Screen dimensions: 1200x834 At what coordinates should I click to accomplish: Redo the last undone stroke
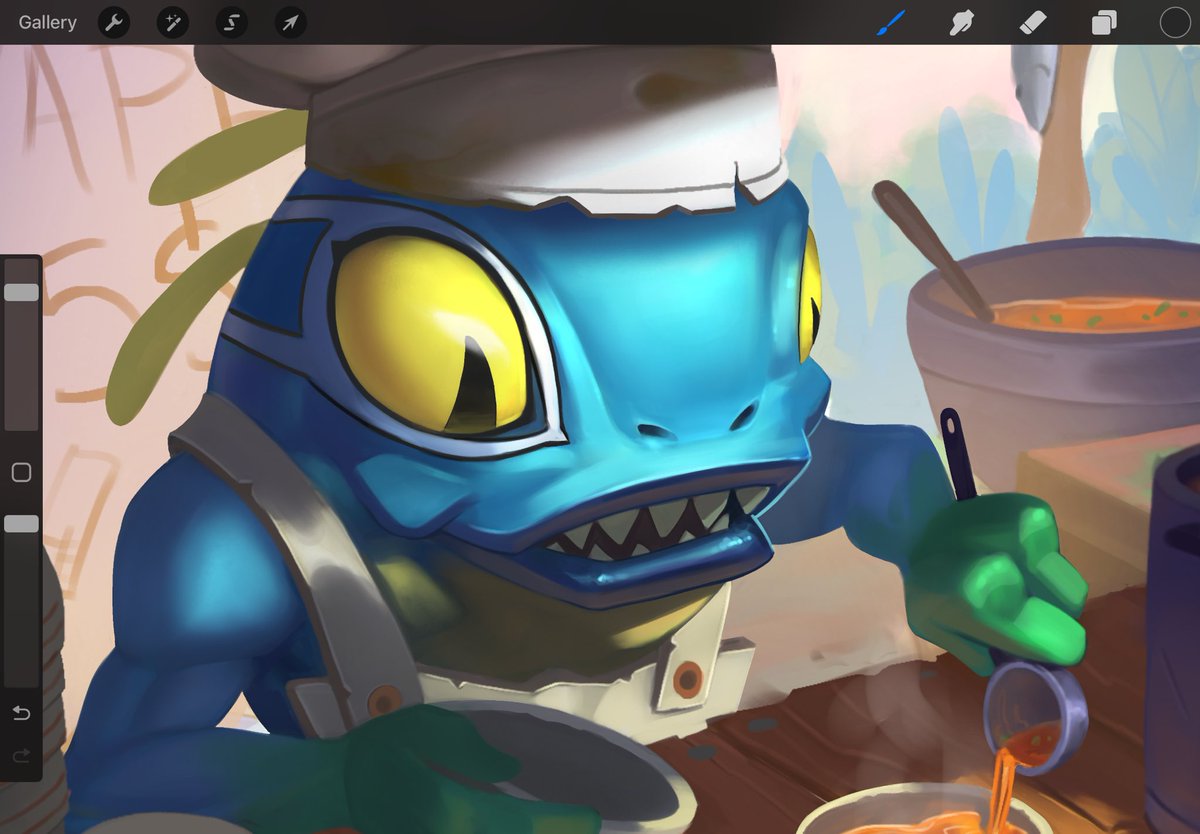point(21,757)
